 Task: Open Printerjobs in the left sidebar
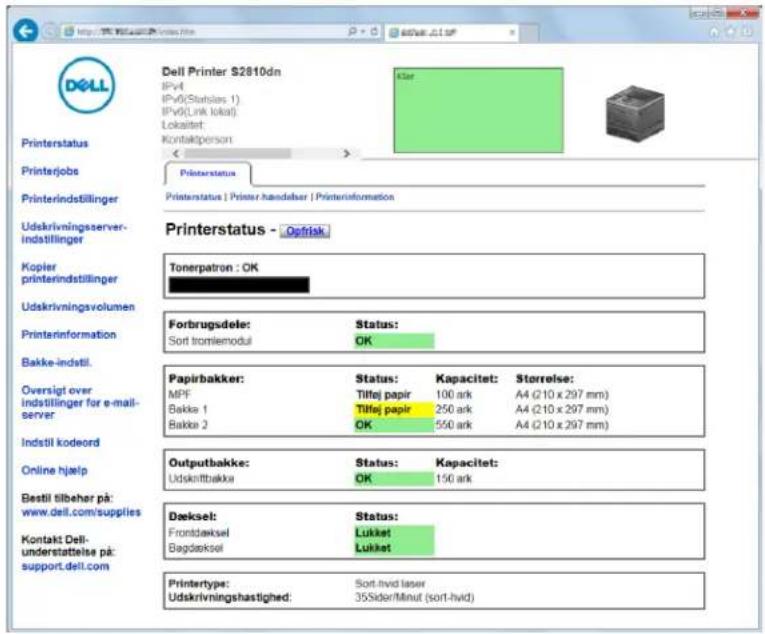(50, 171)
